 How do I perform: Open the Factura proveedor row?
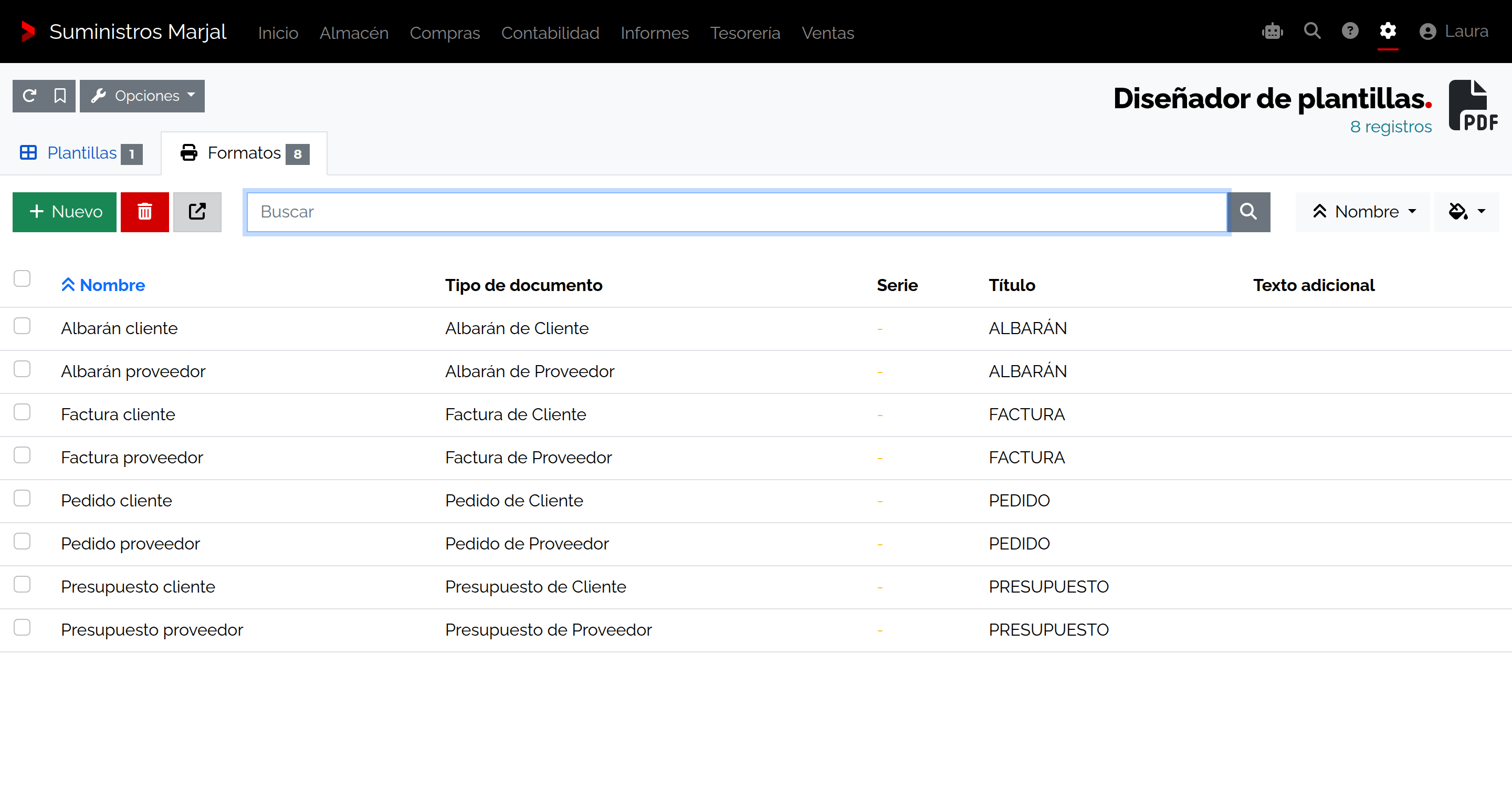tap(756, 458)
